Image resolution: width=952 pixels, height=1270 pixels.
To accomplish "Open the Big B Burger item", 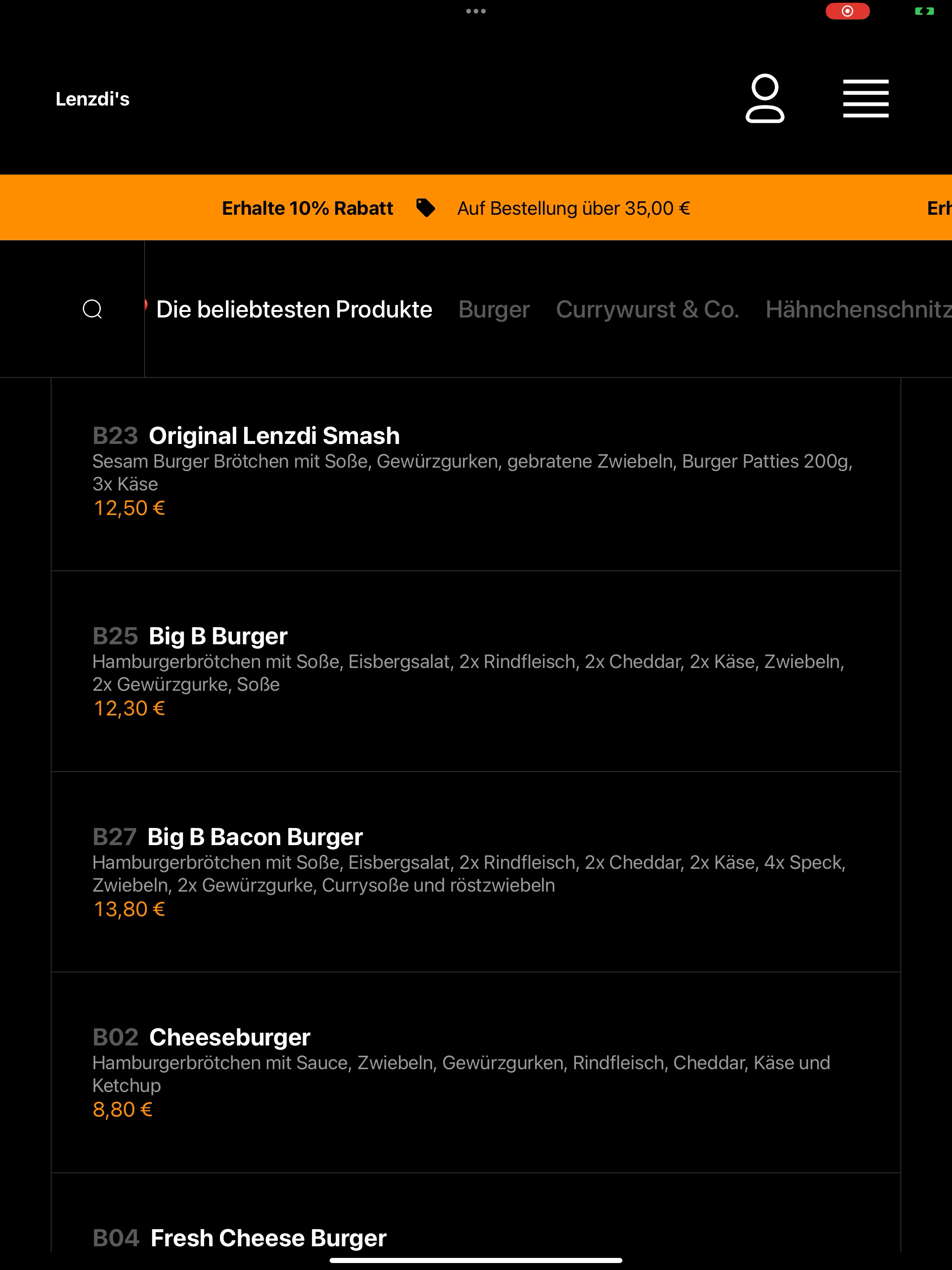I will [476, 671].
